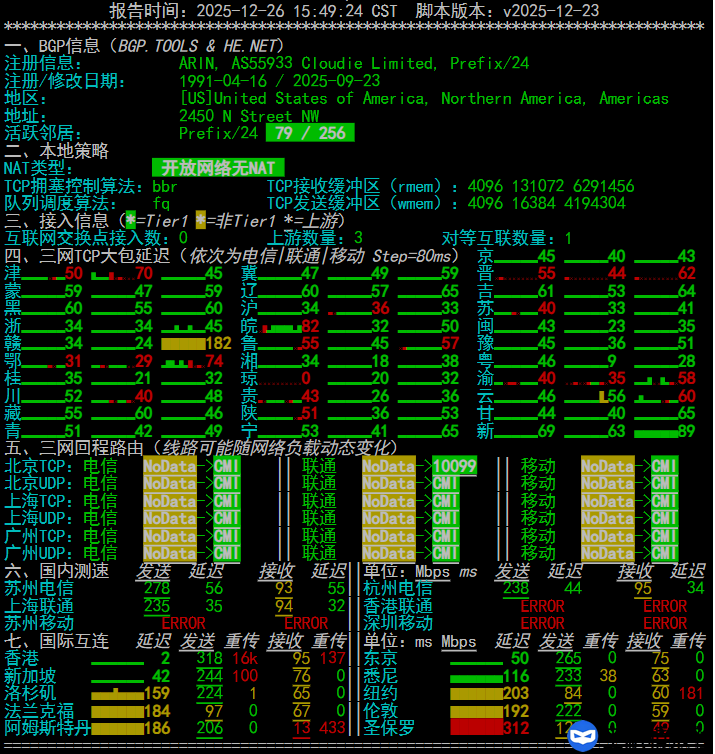715x754 pixels.
Task: Click the yellow 159 latency bar for 洛杉矶
Action: tap(117, 694)
